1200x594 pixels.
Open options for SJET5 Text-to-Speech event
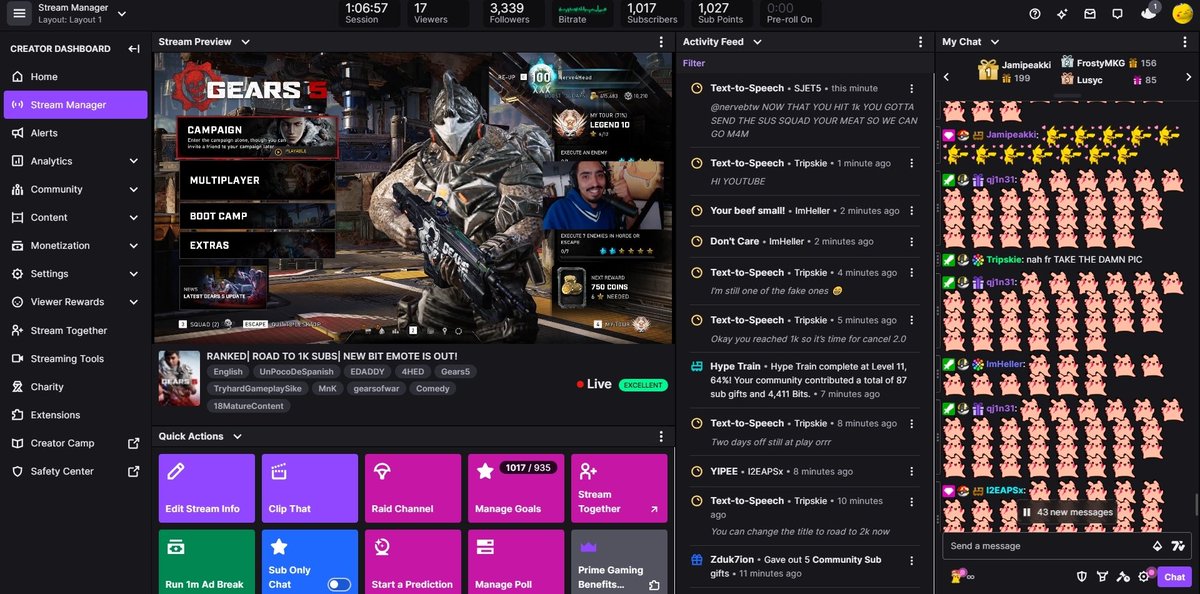[x=911, y=89]
